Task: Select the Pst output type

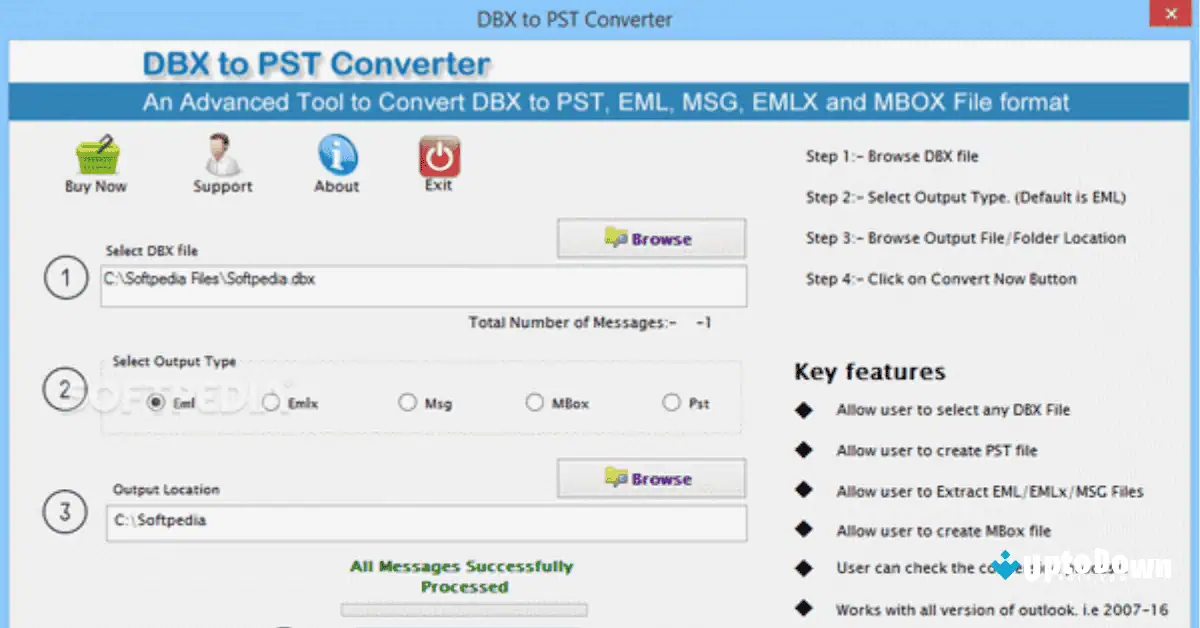Action: click(x=672, y=402)
